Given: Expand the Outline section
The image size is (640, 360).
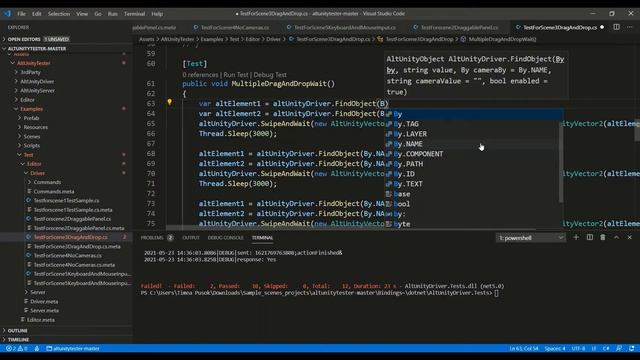Looking at the screenshot, I should pos(18,331).
